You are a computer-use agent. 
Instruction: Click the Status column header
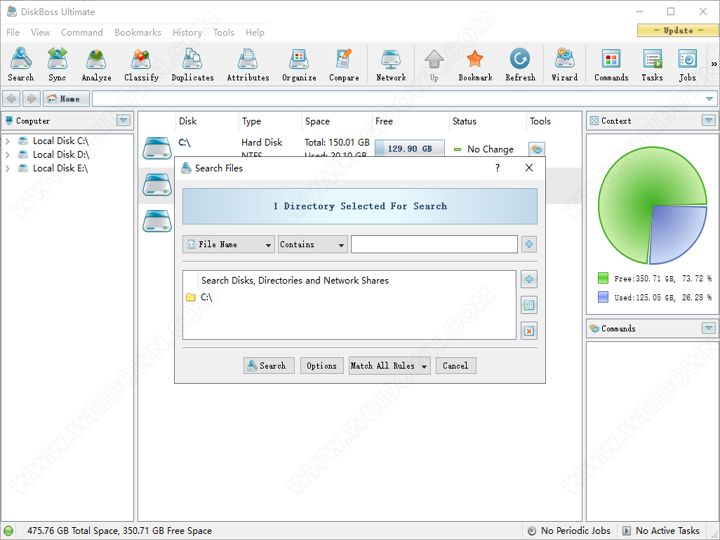point(464,121)
